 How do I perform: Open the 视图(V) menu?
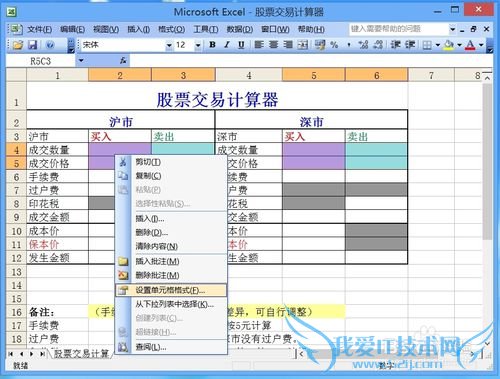pos(106,29)
